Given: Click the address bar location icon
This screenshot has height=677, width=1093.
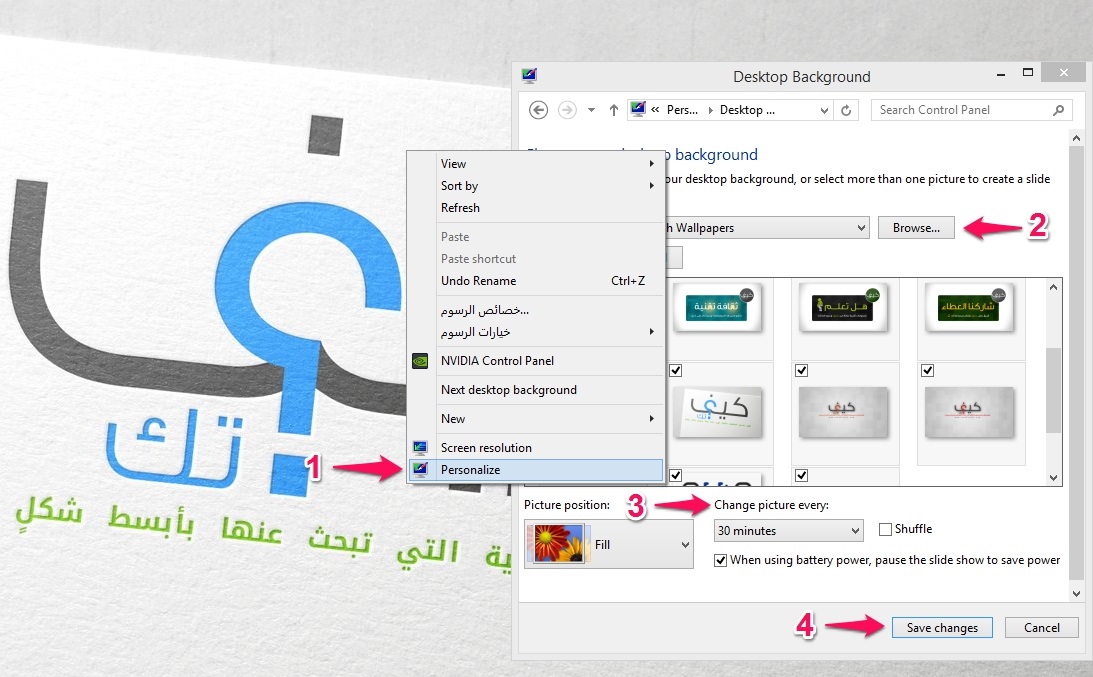Looking at the screenshot, I should point(638,109).
